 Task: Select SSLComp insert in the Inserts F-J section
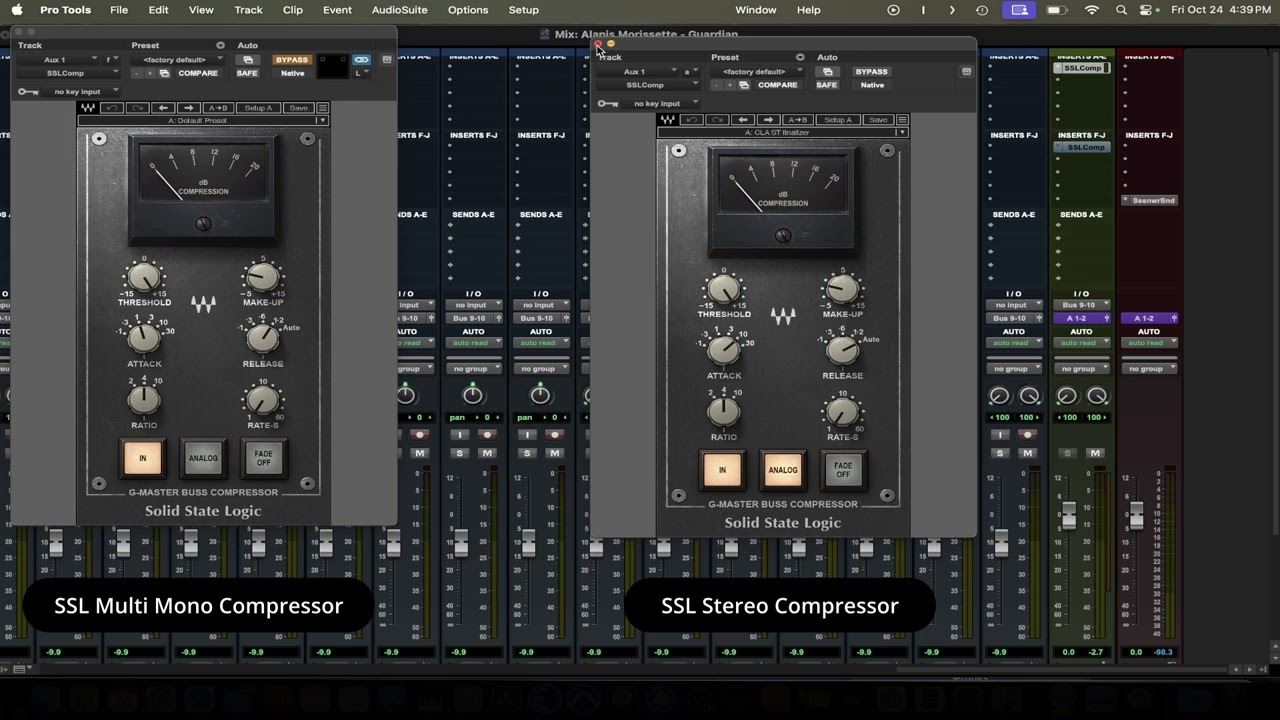click(1081, 147)
